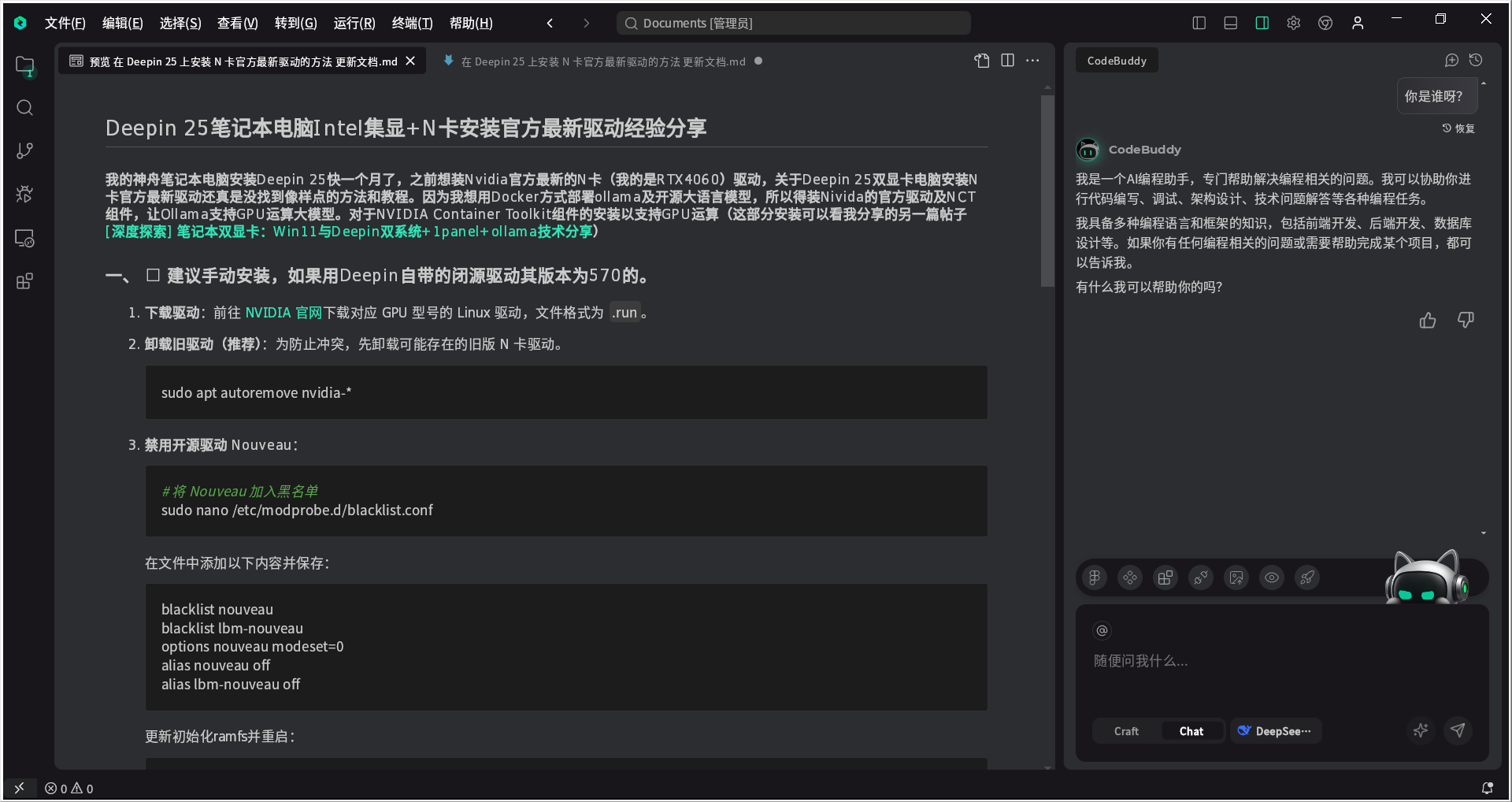Open the NVIDIA 官网 link
Viewport: 1512px width, 802px height.
pyautogui.click(x=283, y=313)
